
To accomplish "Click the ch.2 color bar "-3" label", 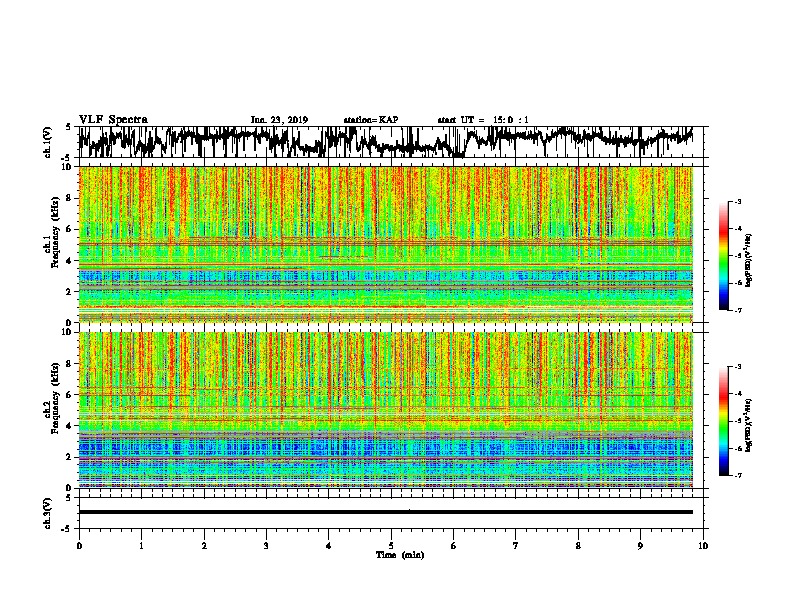I will [x=737, y=367].
